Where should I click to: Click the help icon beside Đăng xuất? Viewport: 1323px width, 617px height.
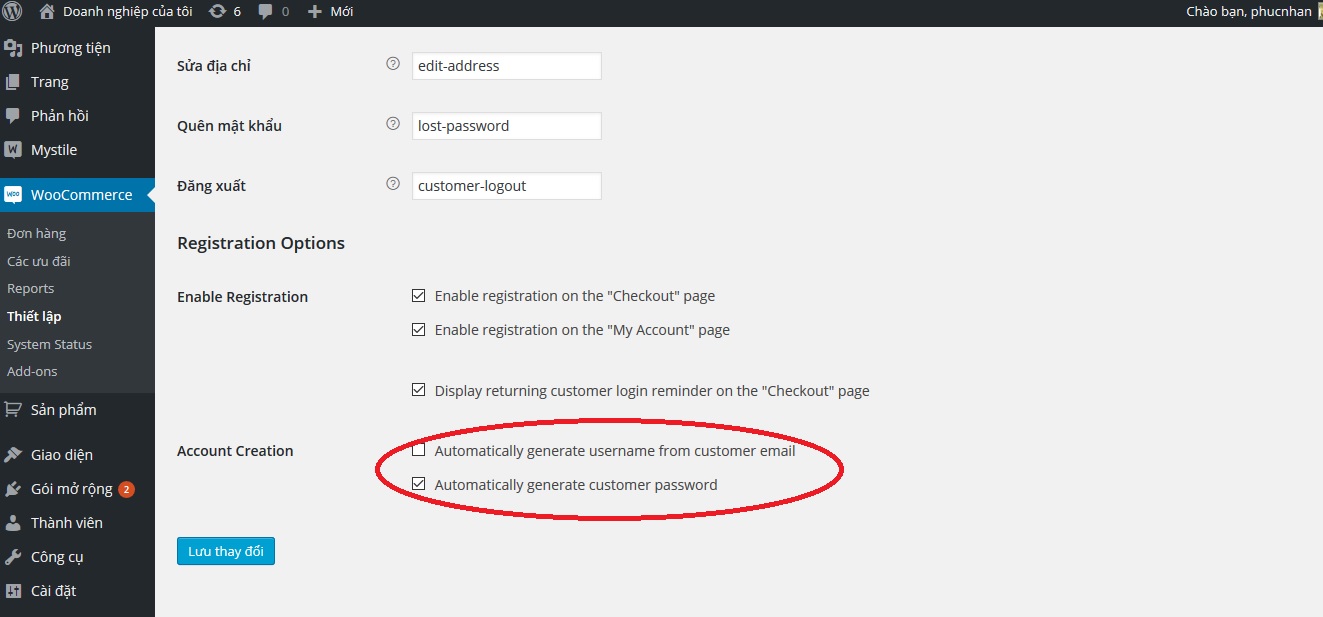click(392, 185)
